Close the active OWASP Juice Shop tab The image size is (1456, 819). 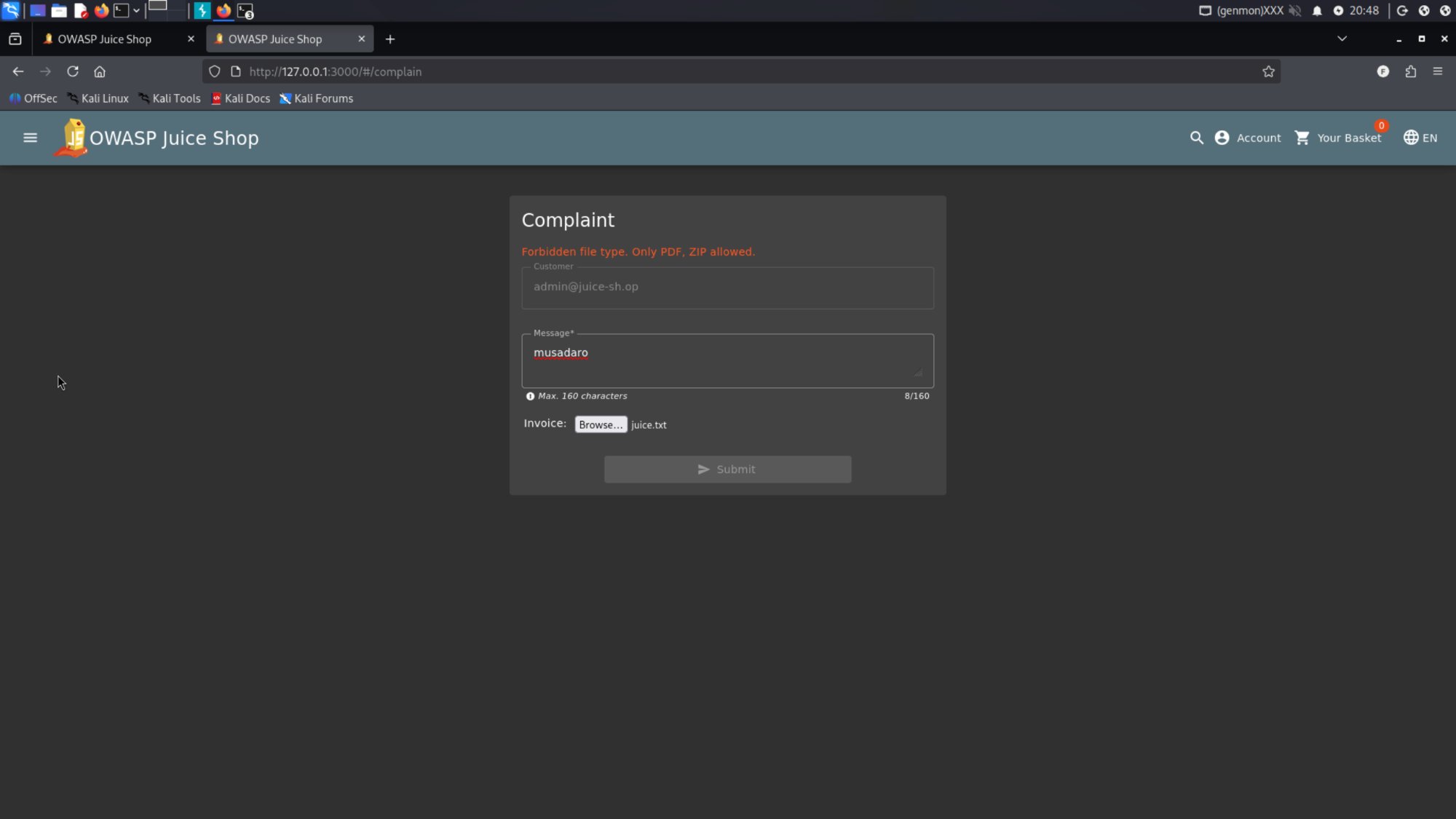(x=361, y=39)
